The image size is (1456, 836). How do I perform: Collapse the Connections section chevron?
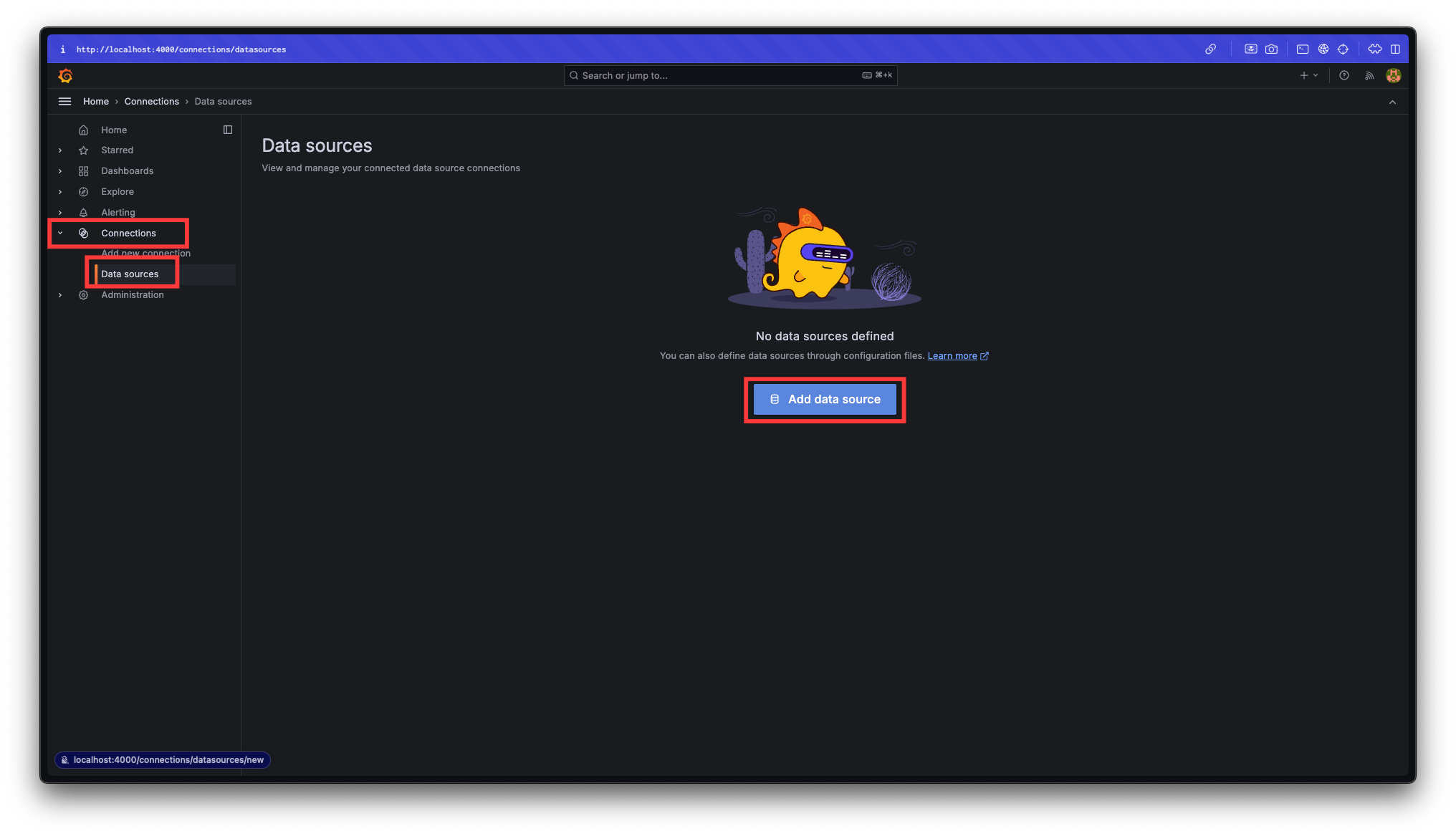(60, 233)
